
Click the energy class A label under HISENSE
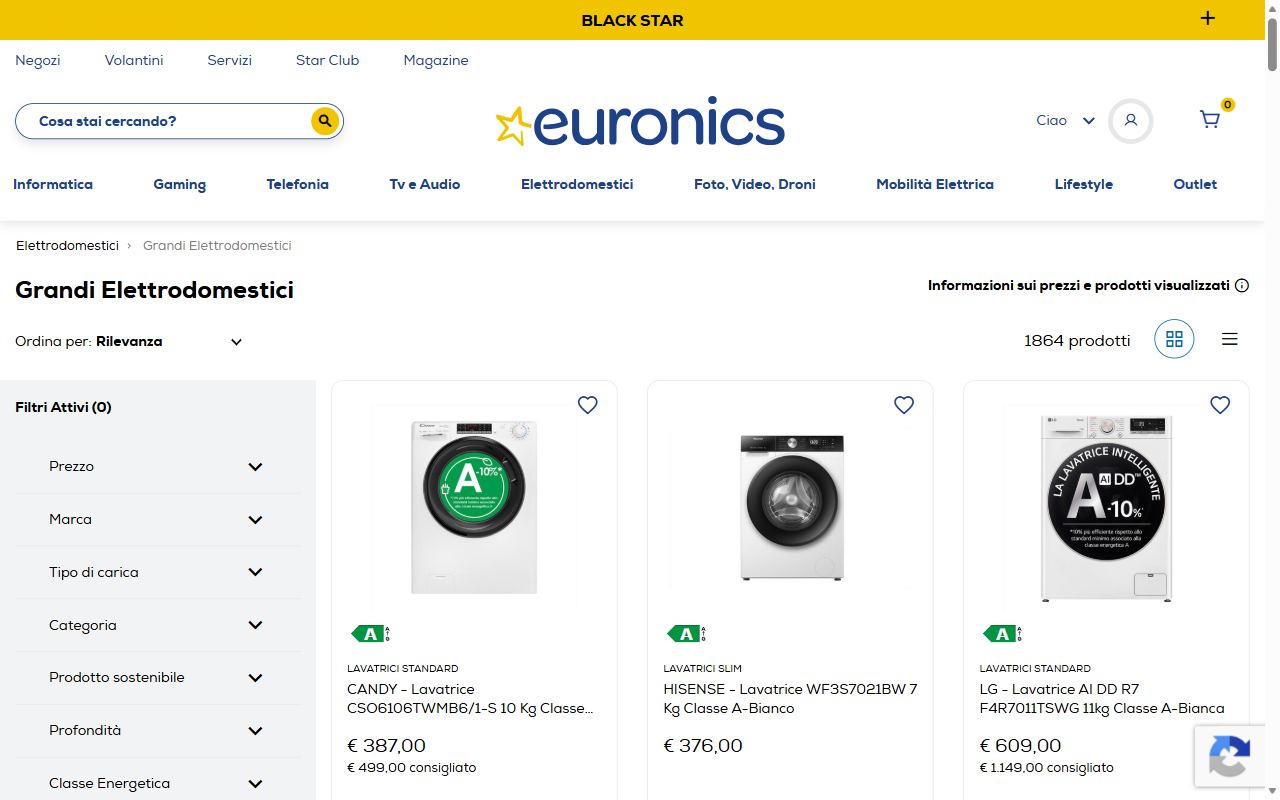tap(687, 633)
